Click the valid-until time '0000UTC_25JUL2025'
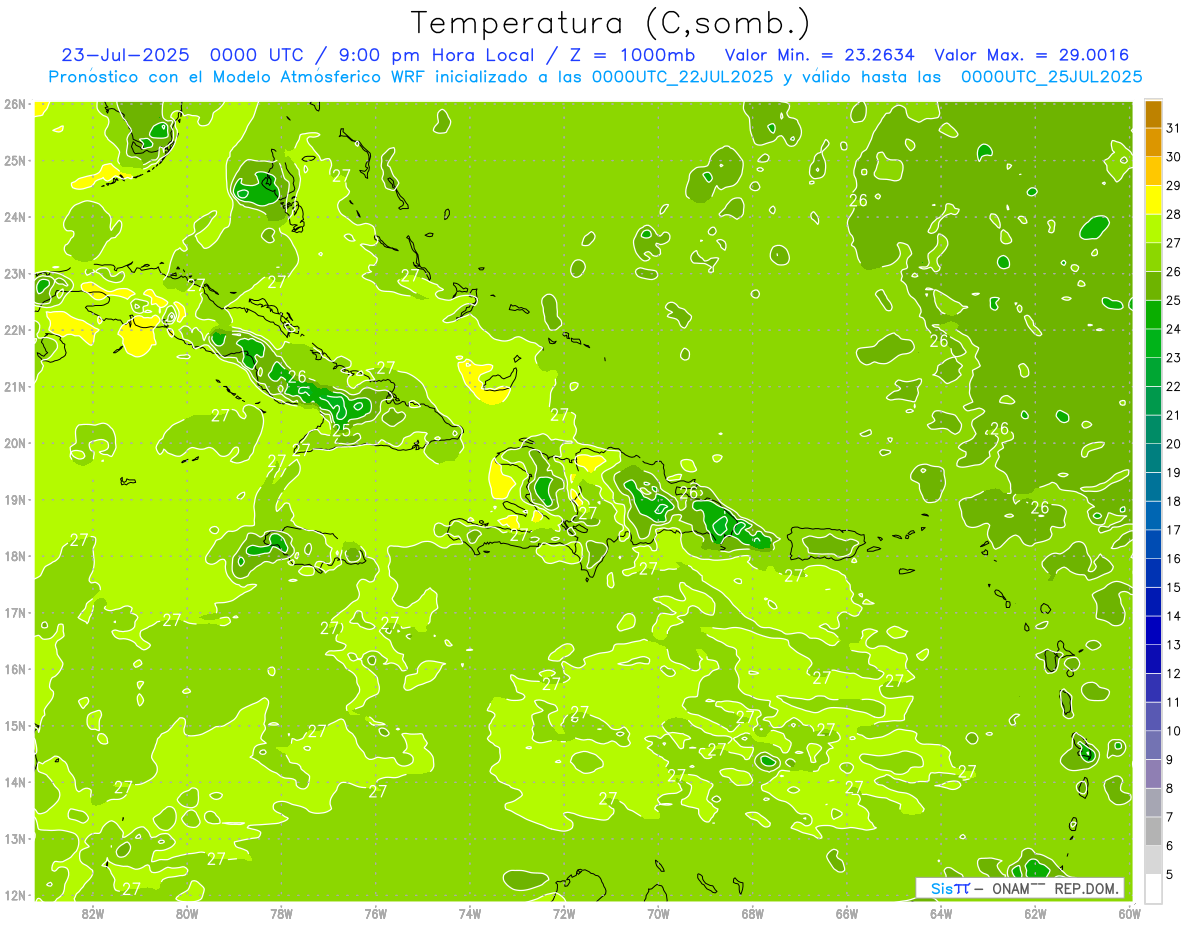This screenshot has height=927, width=1200. click(x=1051, y=77)
